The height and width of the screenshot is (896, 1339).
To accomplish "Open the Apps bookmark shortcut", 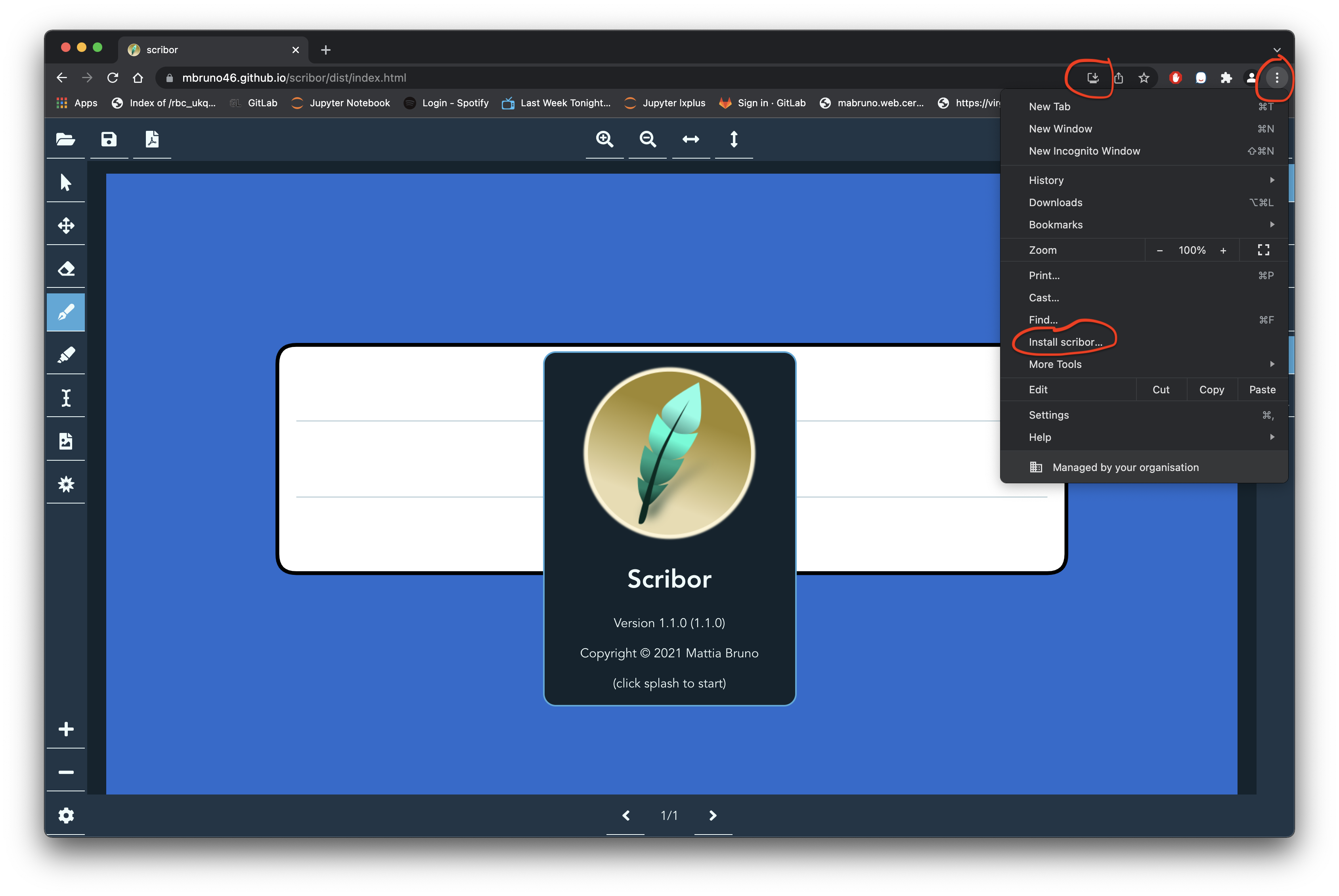I will point(77,103).
